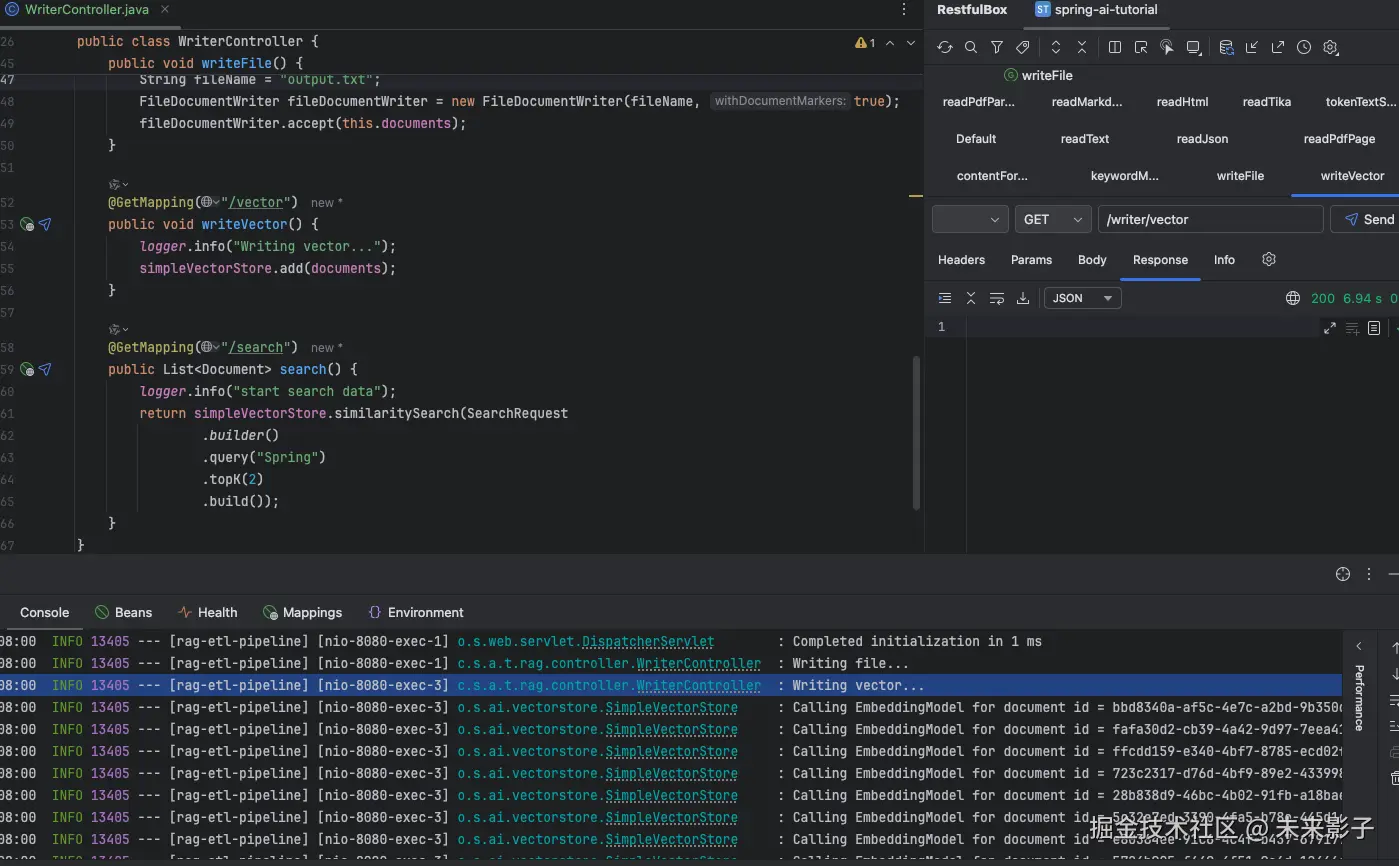Click the paper plane gutter icon beside writeVector
1399x866 pixels.
point(45,225)
